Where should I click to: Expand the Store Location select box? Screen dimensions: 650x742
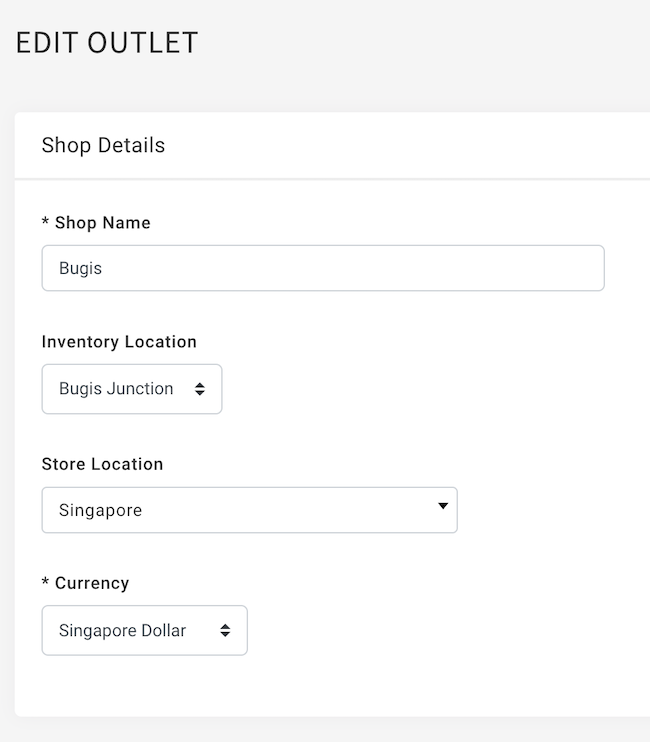click(249, 510)
